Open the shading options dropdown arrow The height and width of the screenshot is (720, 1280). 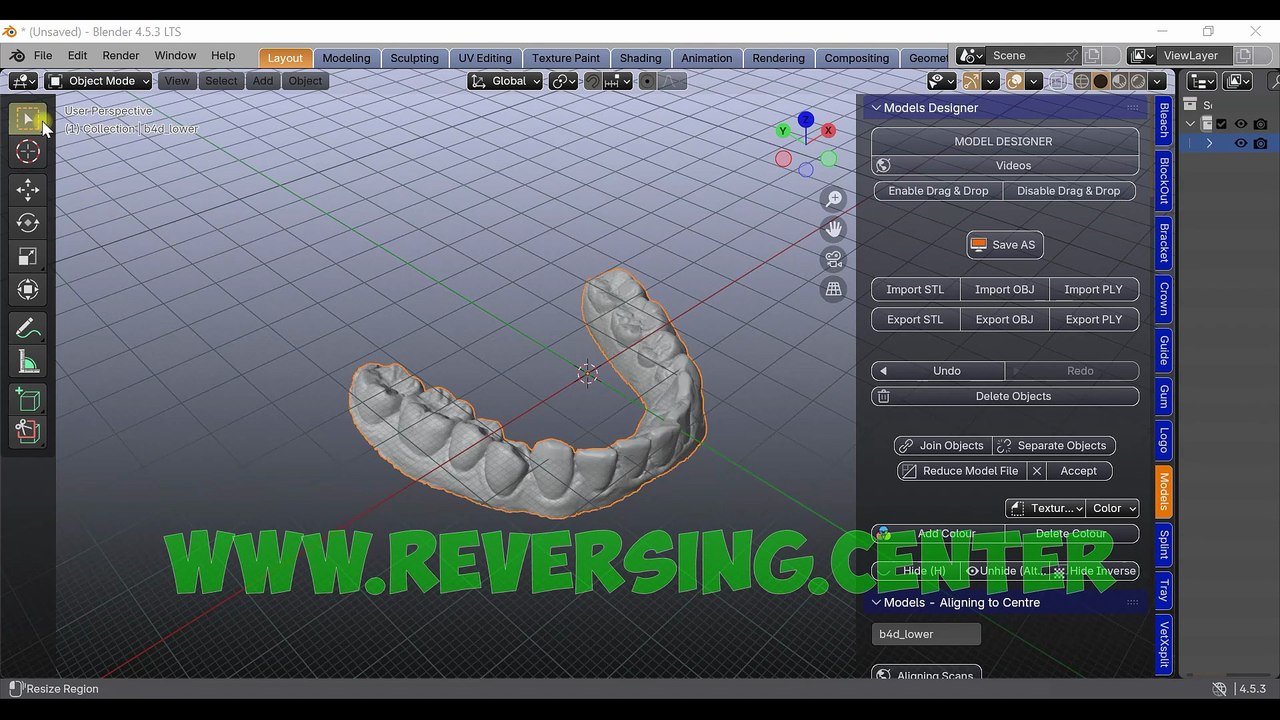(1157, 82)
